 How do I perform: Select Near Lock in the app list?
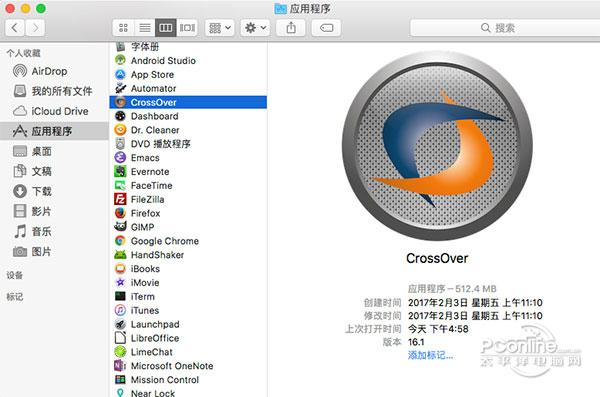pos(188,392)
